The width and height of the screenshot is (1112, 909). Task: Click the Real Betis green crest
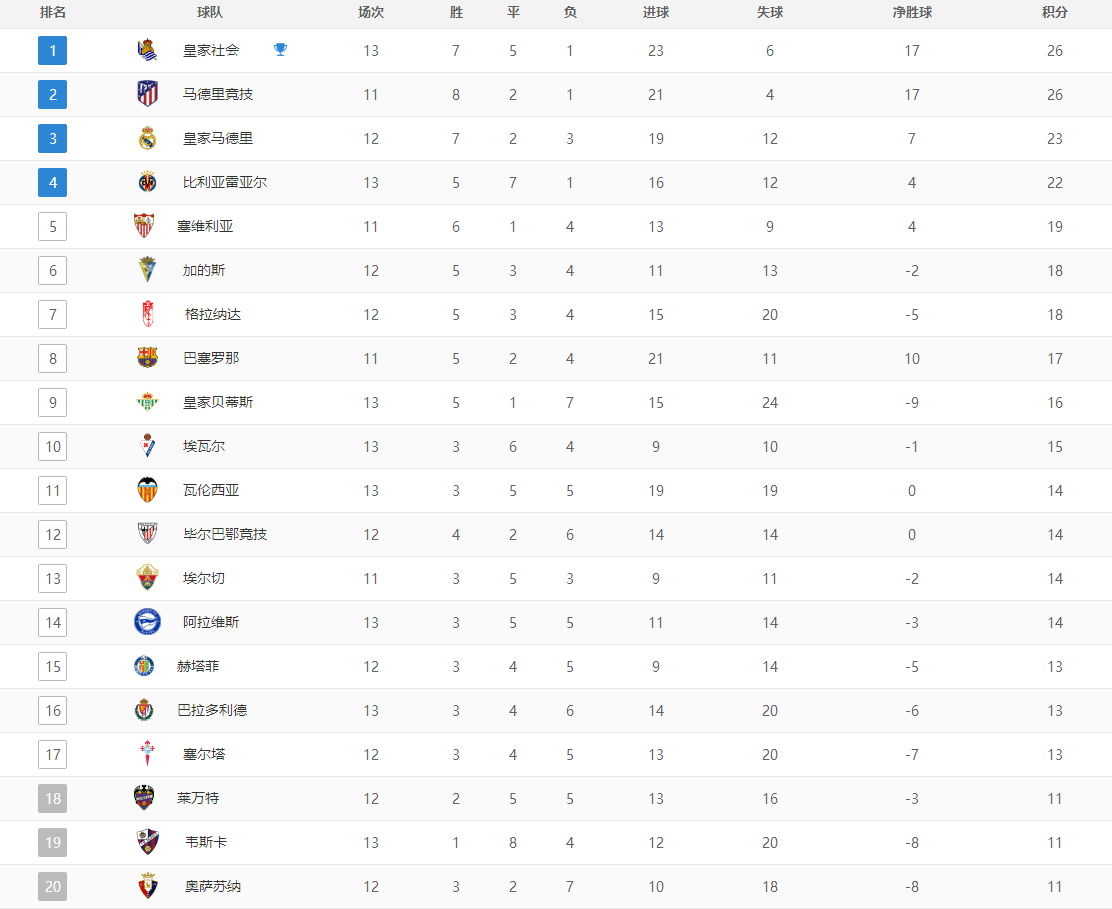pos(147,402)
